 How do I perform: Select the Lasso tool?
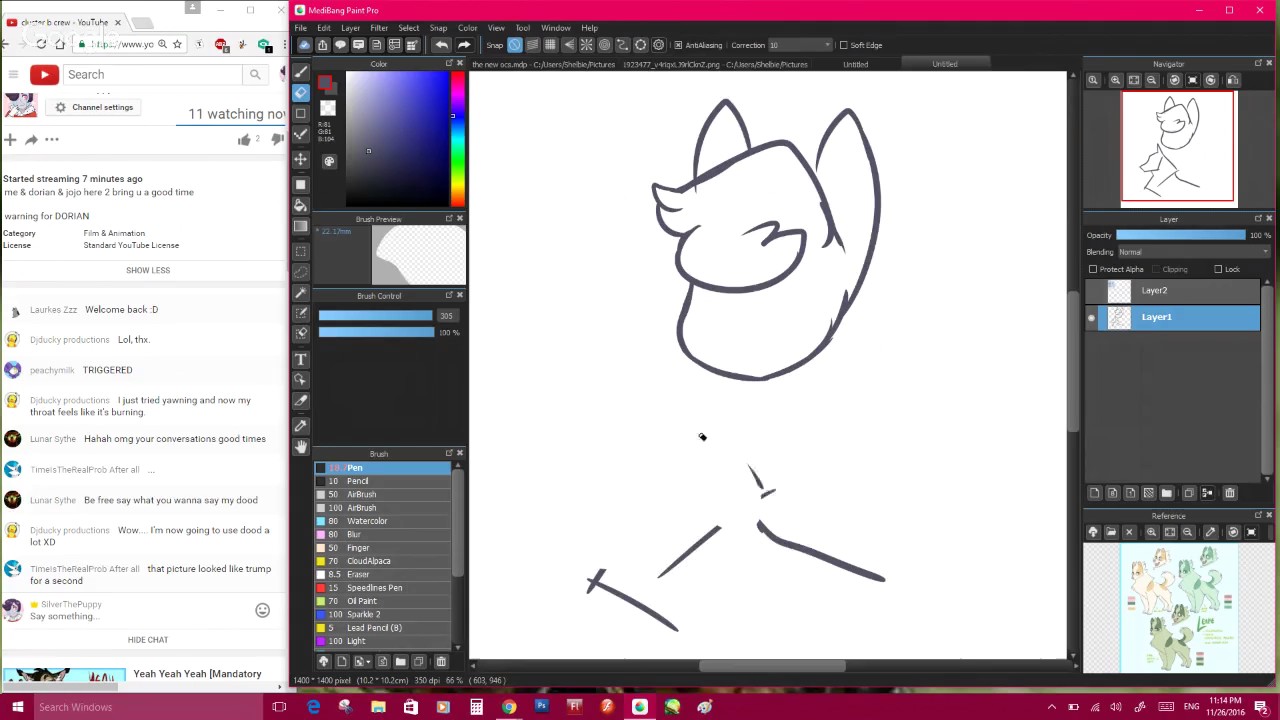300,271
